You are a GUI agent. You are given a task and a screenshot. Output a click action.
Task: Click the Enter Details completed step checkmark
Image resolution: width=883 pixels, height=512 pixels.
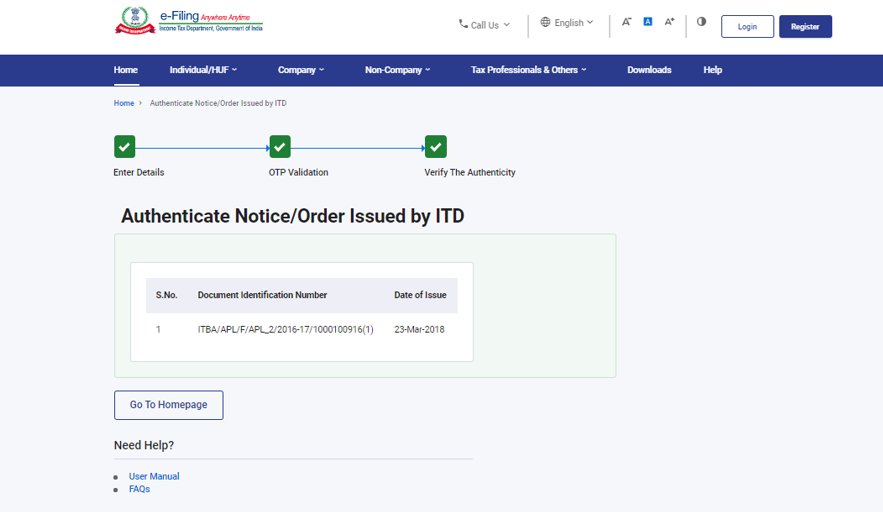pos(124,147)
